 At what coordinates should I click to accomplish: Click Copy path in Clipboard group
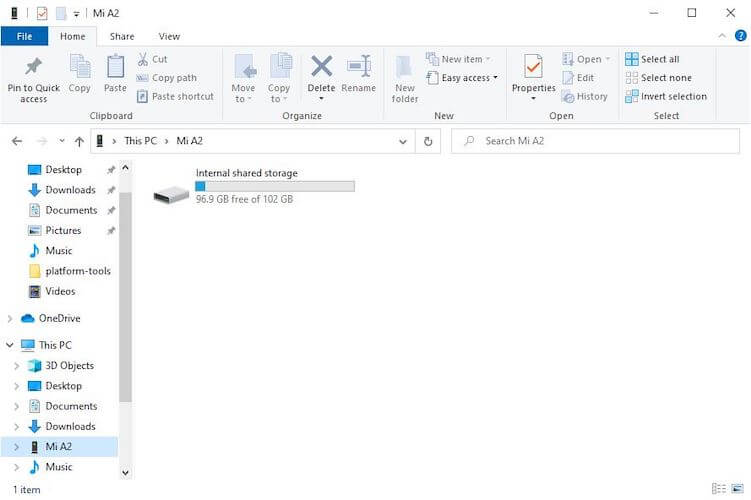[x=167, y=78]
